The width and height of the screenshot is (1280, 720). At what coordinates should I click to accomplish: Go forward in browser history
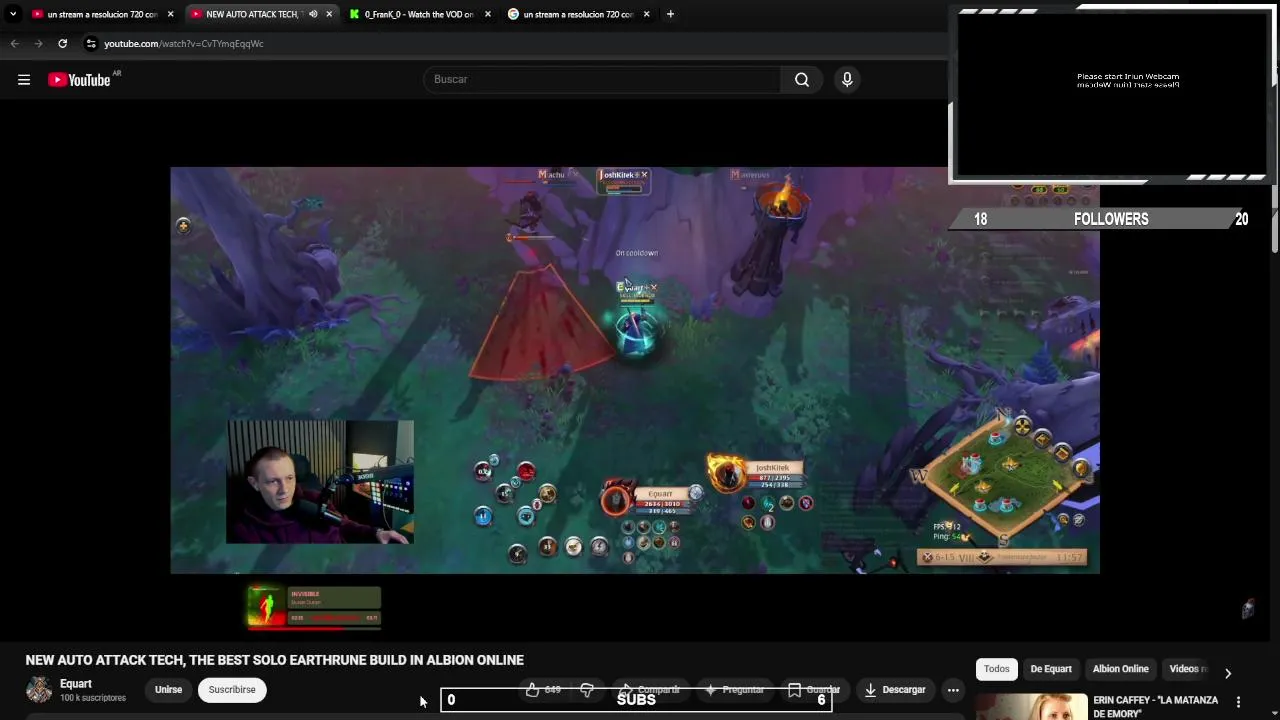[x=38, y=43]
